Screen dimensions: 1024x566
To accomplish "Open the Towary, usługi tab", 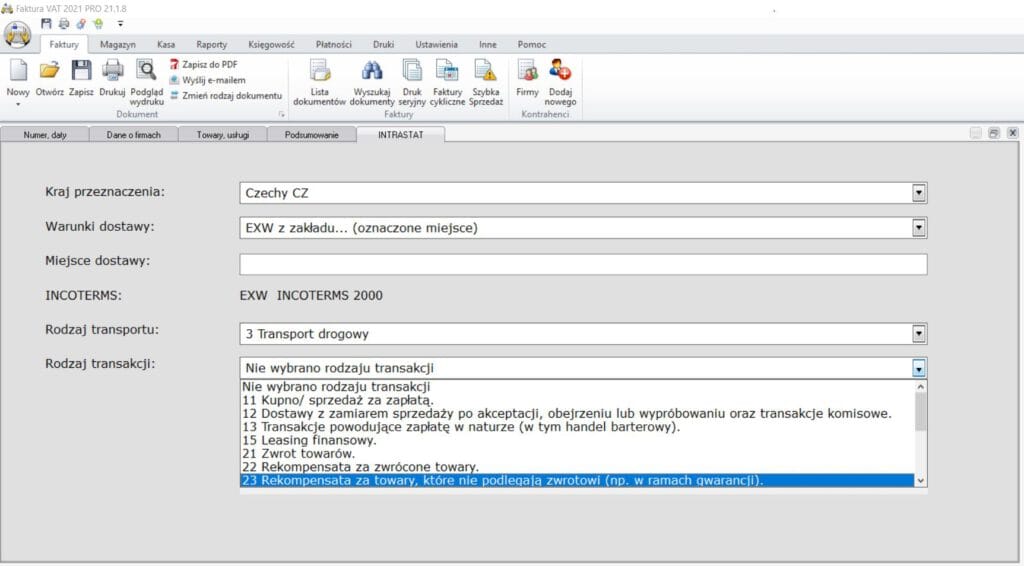I will click(x=222, y=134).
